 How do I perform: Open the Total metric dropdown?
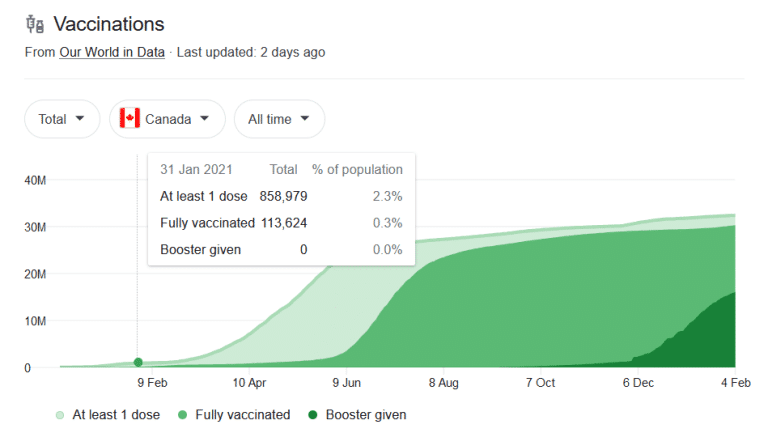click(x=62, y=119)
